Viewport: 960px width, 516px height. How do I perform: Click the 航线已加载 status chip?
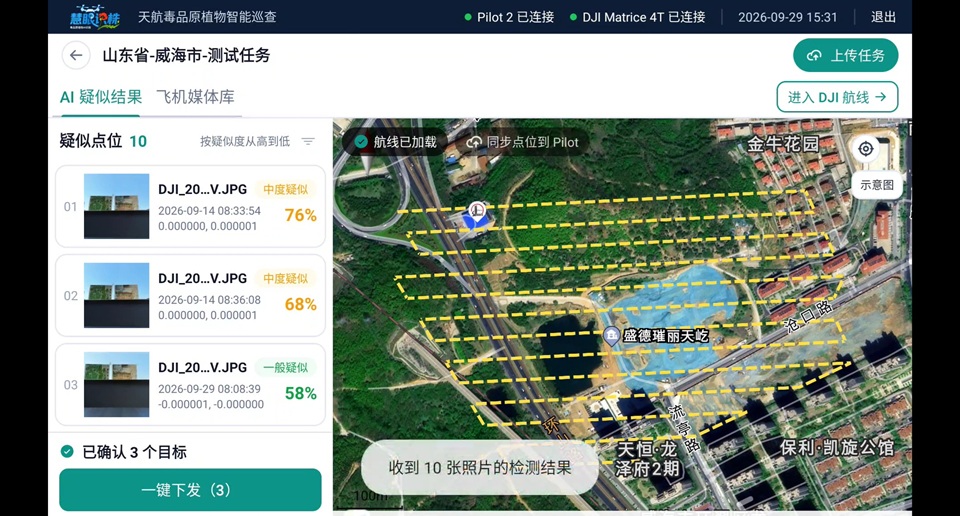(x=396, y=142)
